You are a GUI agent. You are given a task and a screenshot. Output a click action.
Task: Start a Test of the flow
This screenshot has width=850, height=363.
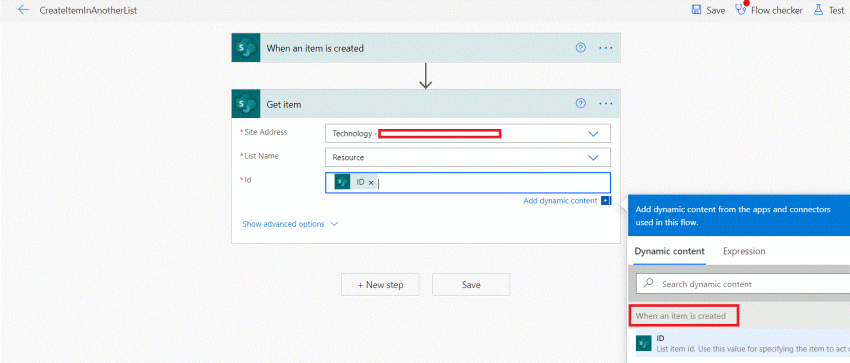click(x=829, y=10)
